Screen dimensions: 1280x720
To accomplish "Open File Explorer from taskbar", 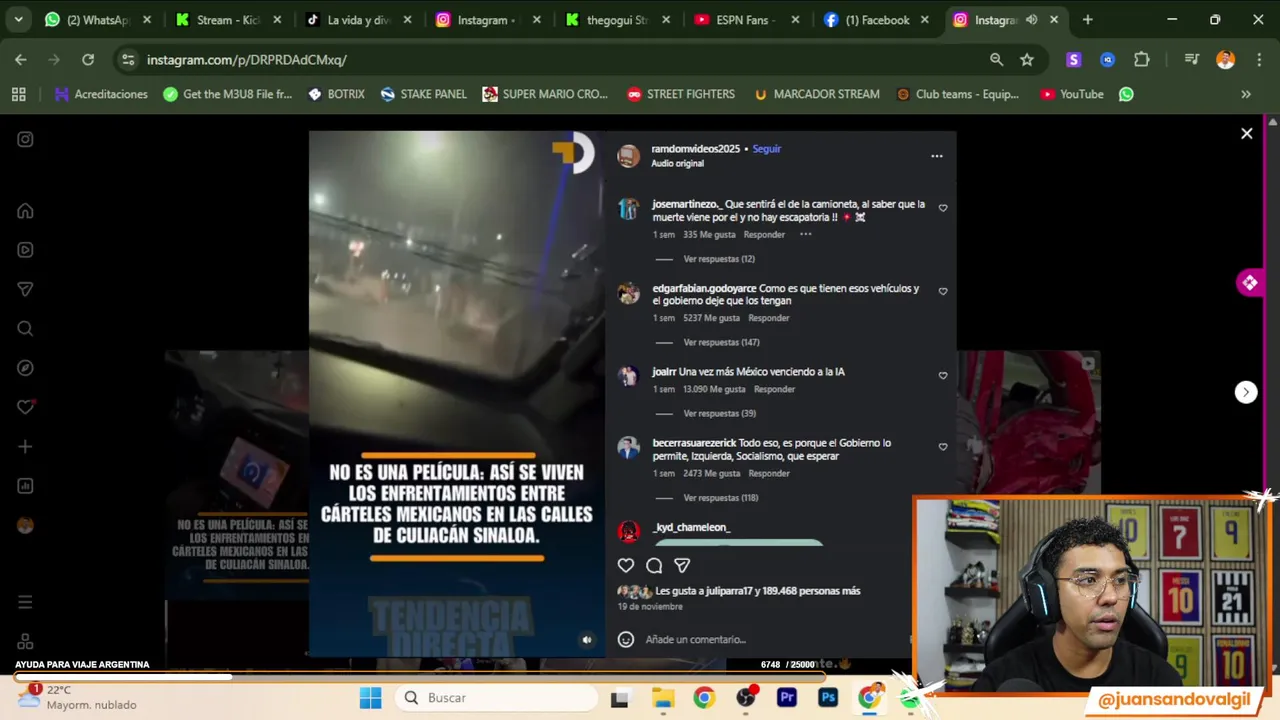I will point(663,698).
